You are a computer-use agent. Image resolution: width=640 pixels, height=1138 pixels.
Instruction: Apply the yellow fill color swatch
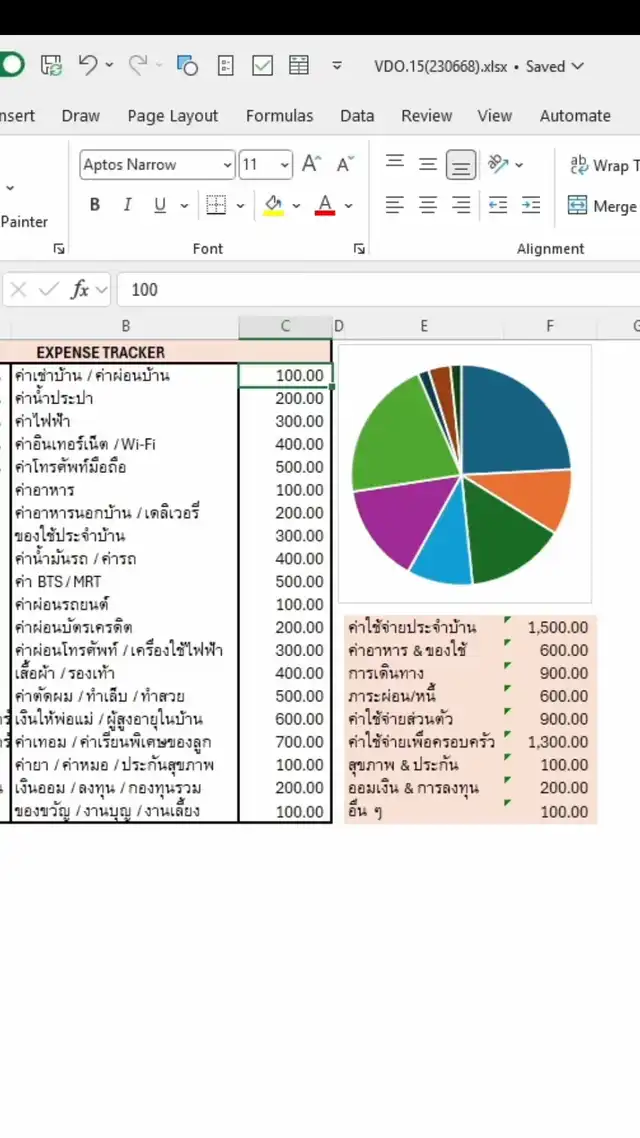tap(273, 205)
